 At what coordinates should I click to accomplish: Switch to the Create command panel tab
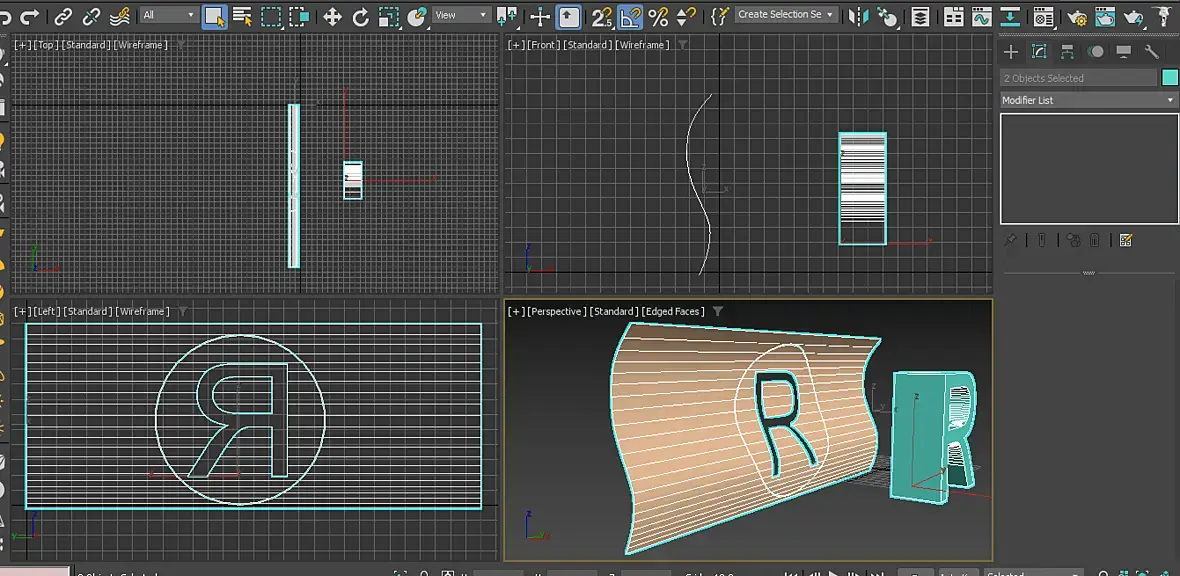[x=1011, y=52]
